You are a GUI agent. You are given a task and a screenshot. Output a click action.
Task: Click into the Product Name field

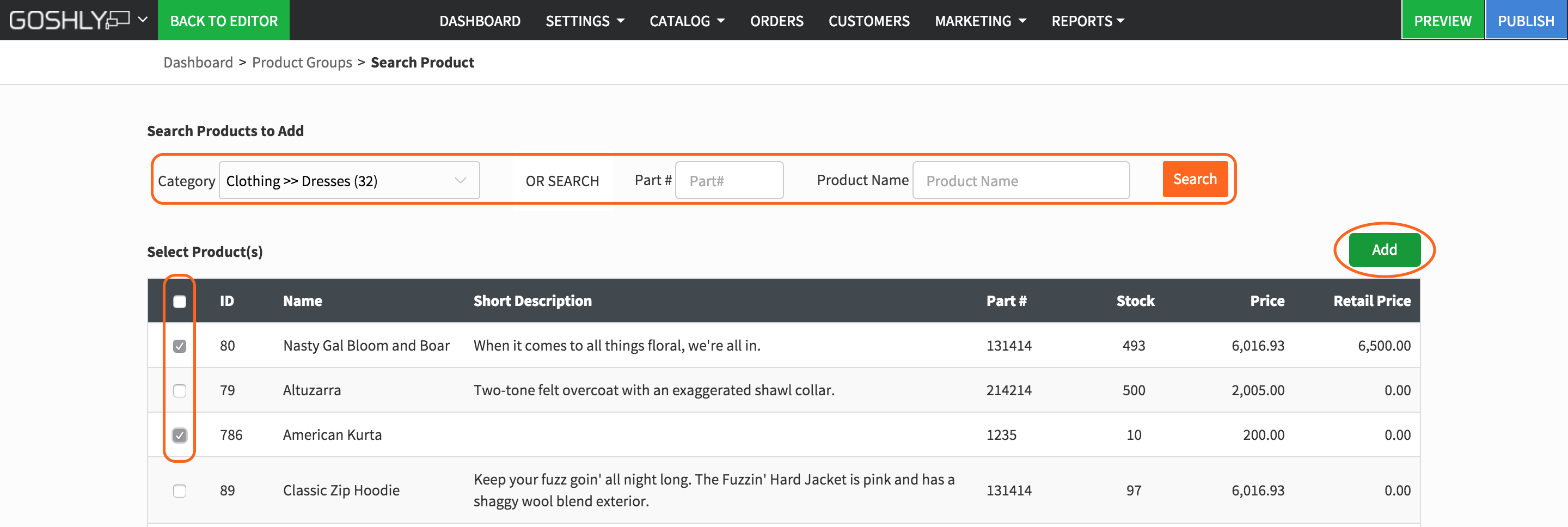[x=1020, y=181]
